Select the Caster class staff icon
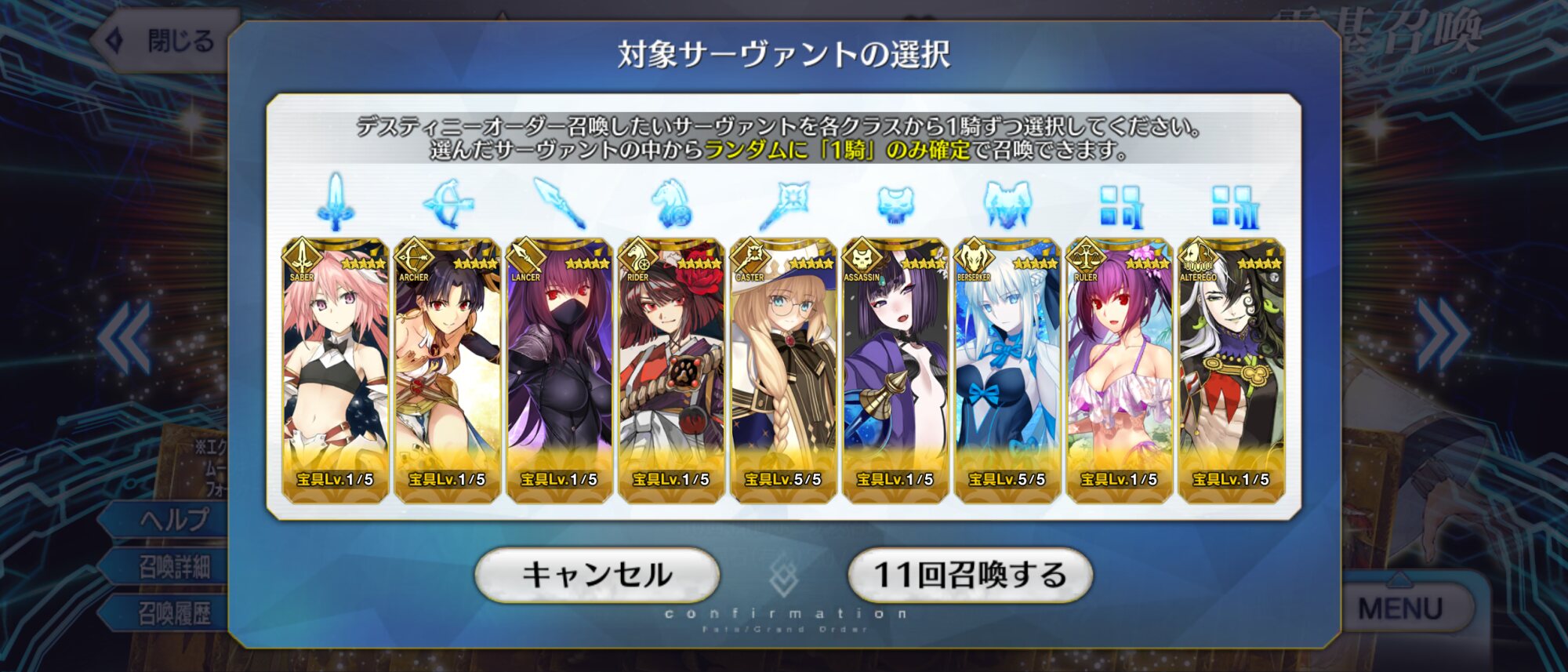Image resolution: width=1568 pixels, height=672 pixels. click(x=783, y=204)
